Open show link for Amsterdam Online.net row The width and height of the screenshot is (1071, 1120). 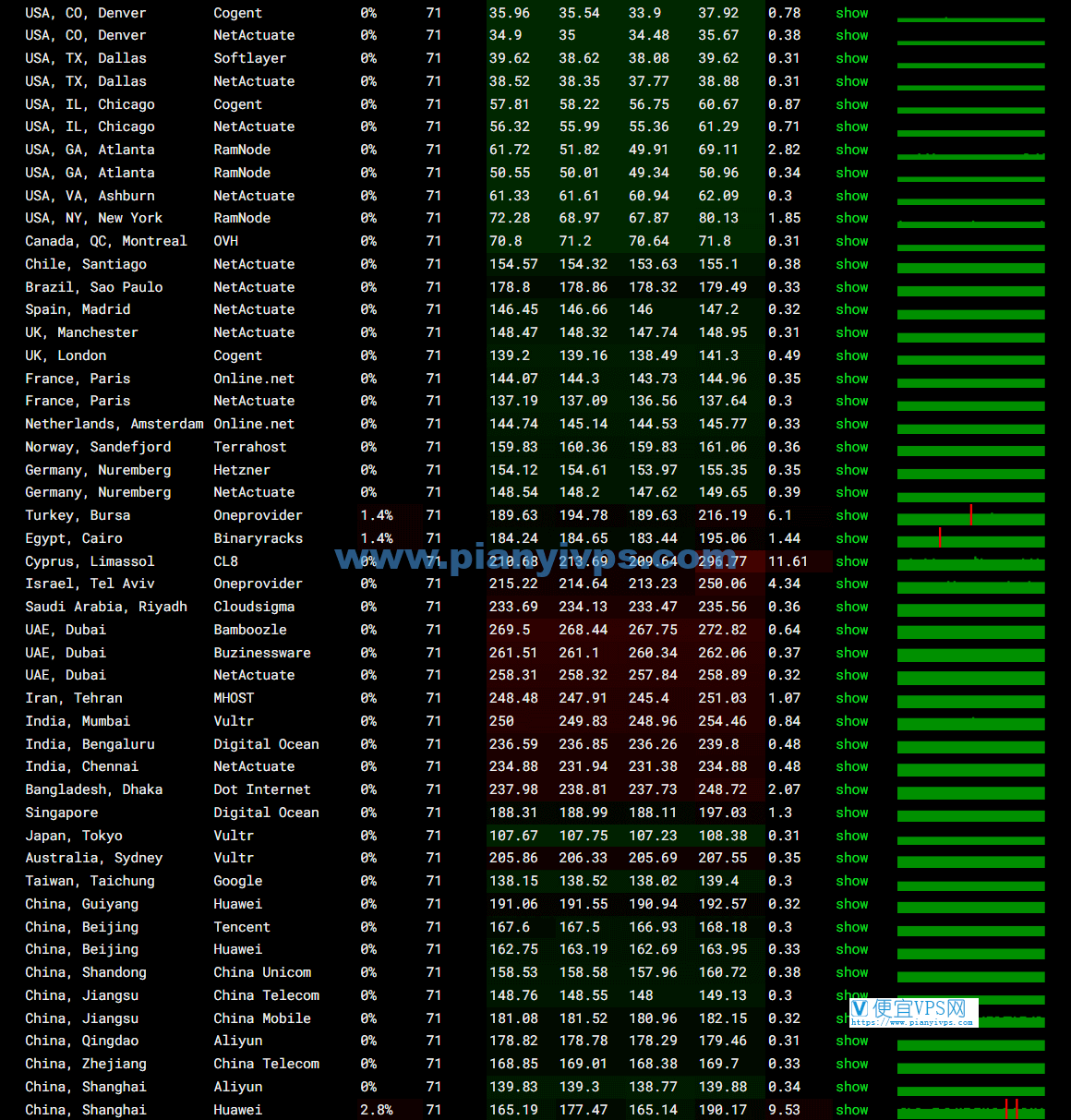(851, 424)
